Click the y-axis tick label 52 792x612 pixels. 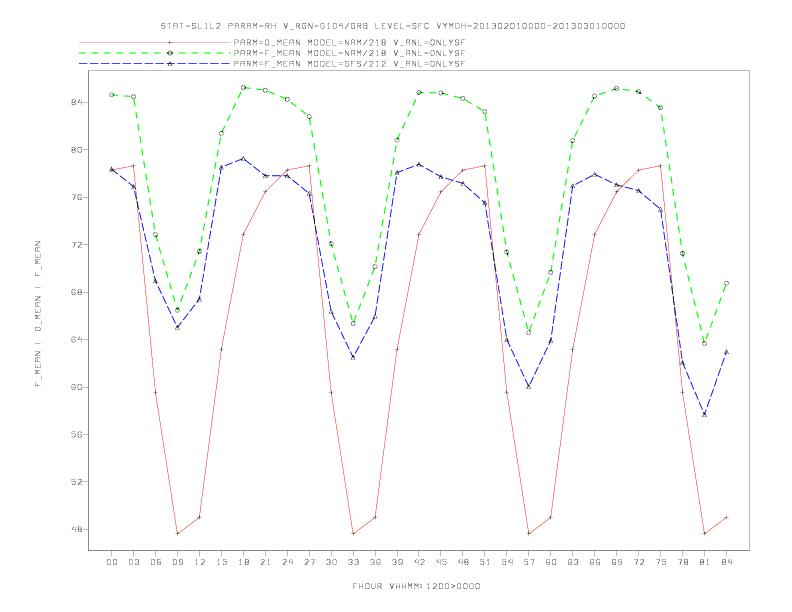[77, 482]
